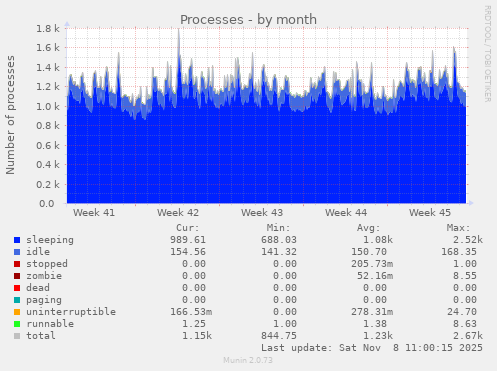The width and height of the screenshot is (497, 371).
Task: Click the 'Max:' column header
Action: coord(459,228)
